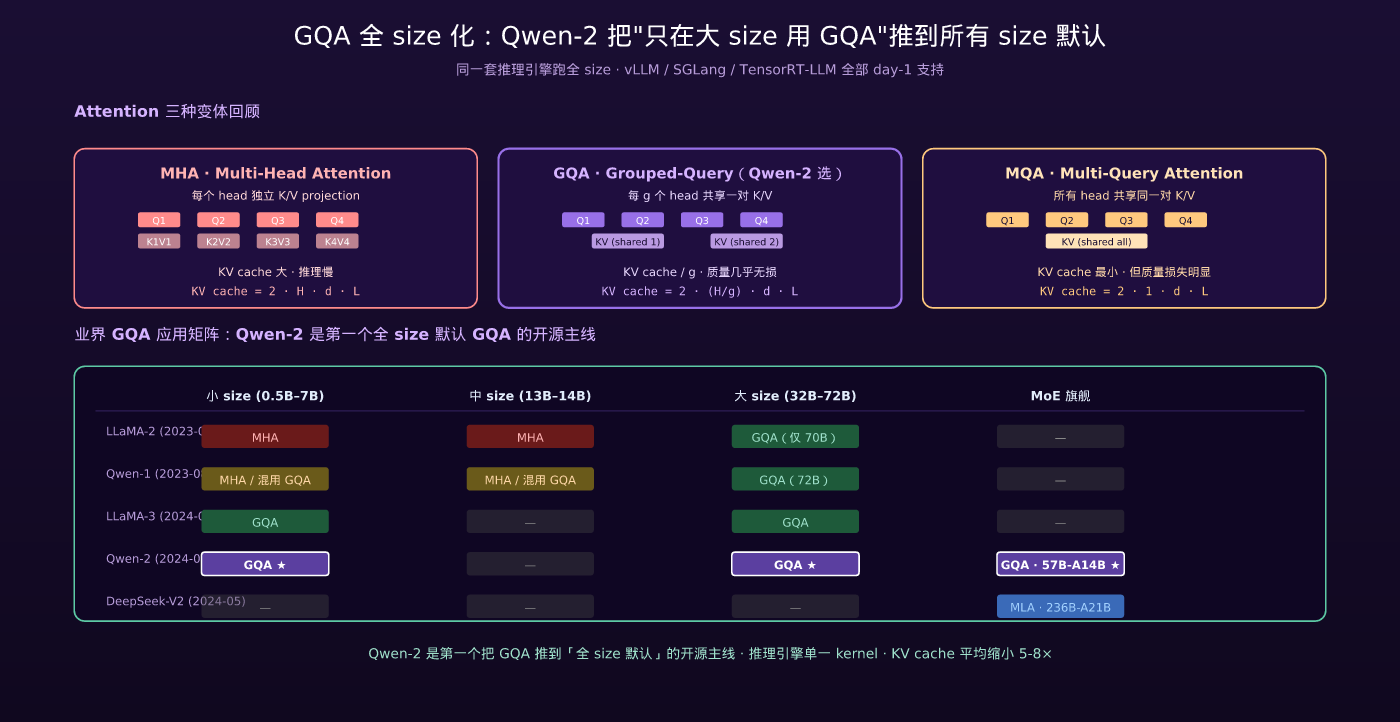1400x722 pixels.
Task: Click the Q3 chip in the MQA card
Action: point(1126,220)
